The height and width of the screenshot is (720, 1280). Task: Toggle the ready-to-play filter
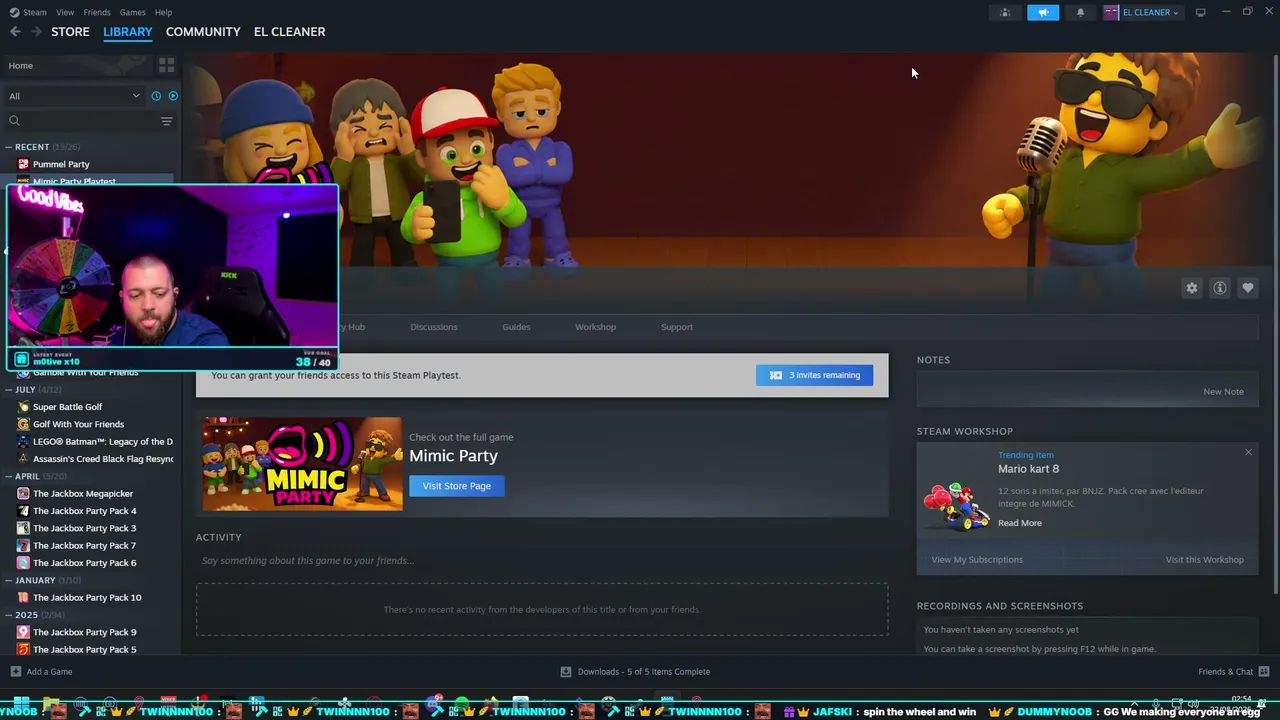pyautogui.click(x=173, y=96)
